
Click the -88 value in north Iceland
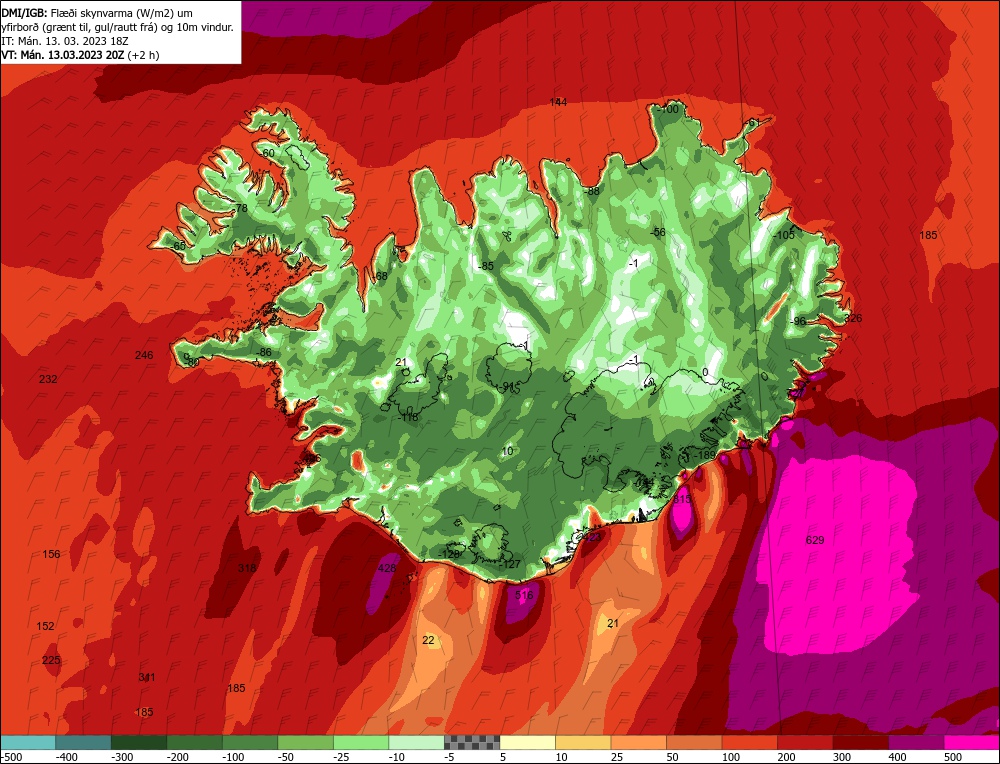pyautogui.click(x=592, y=191)
